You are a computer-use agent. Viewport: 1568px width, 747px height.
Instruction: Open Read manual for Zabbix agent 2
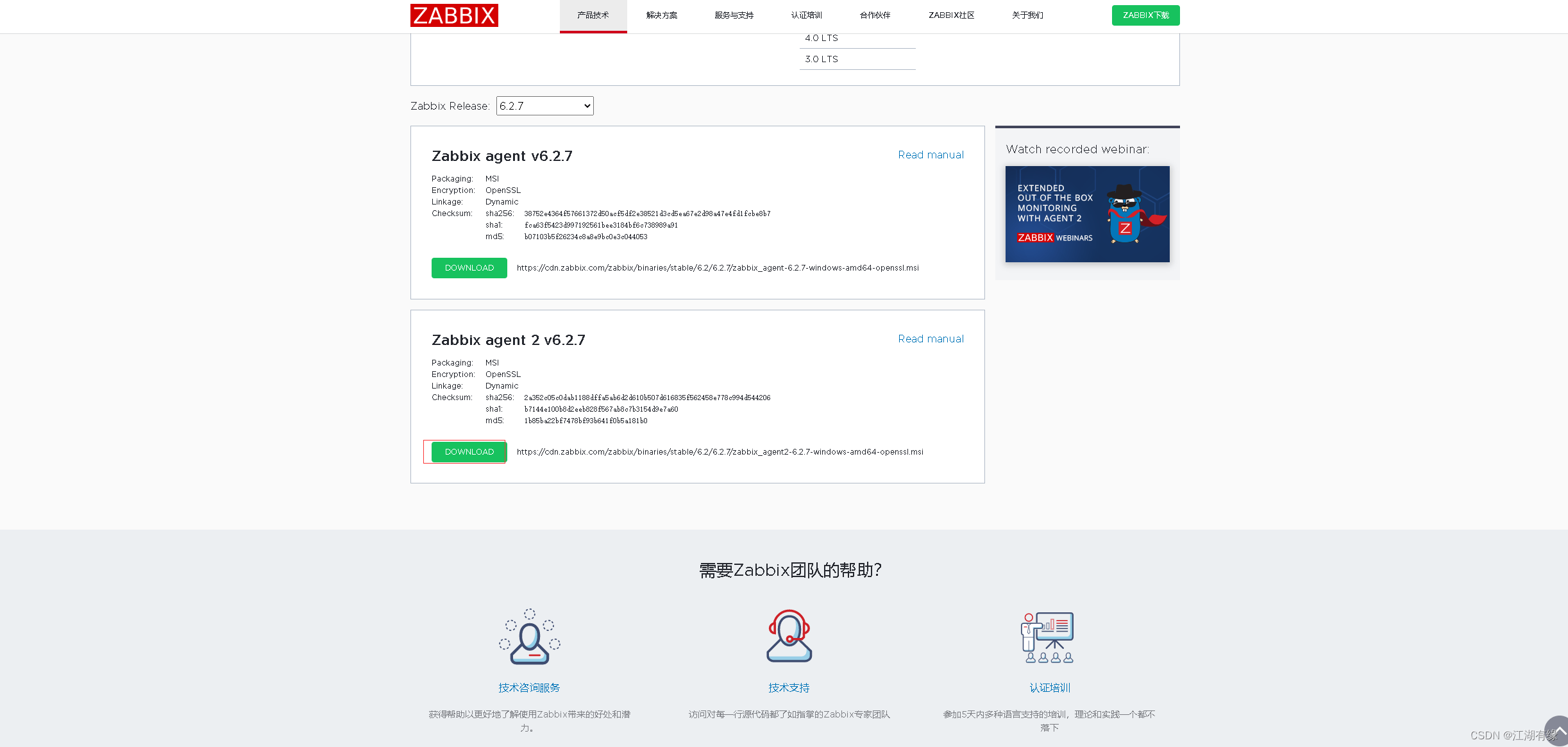[931, 339]
